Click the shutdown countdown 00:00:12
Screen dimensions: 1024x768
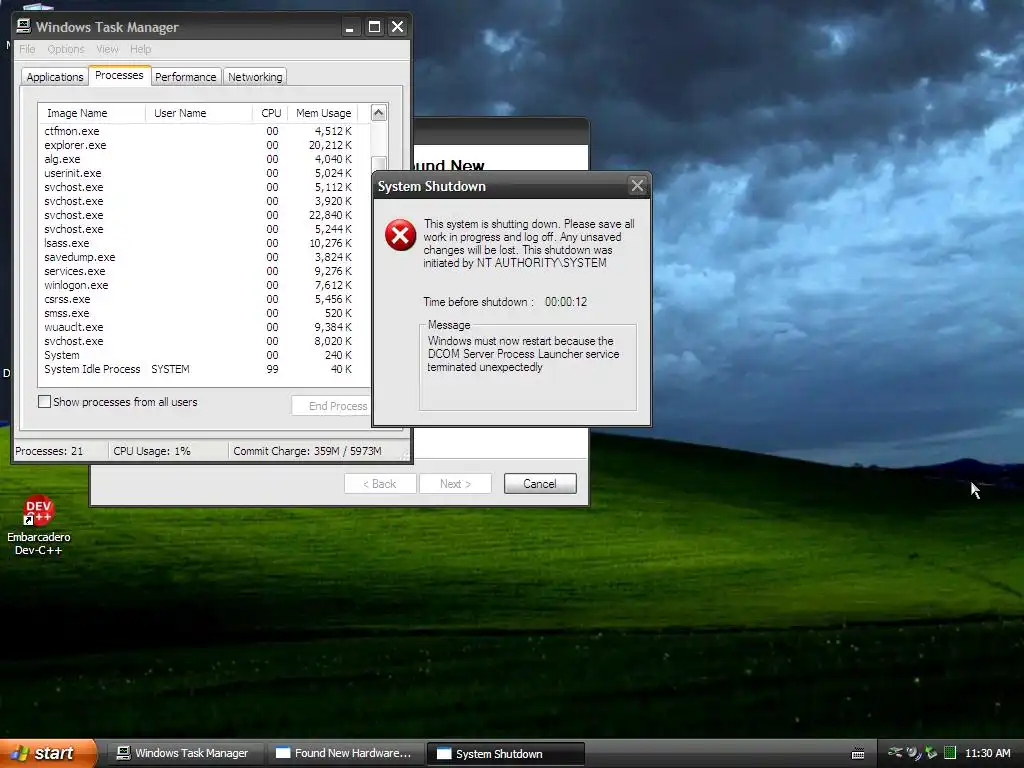click(566, 302)
